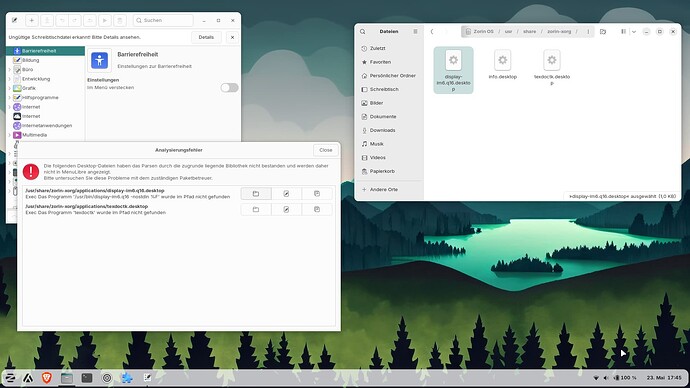The image size is (690, 388).
Task: Open Videos in Dateien sidebar
Action: (x=389, y=157)
